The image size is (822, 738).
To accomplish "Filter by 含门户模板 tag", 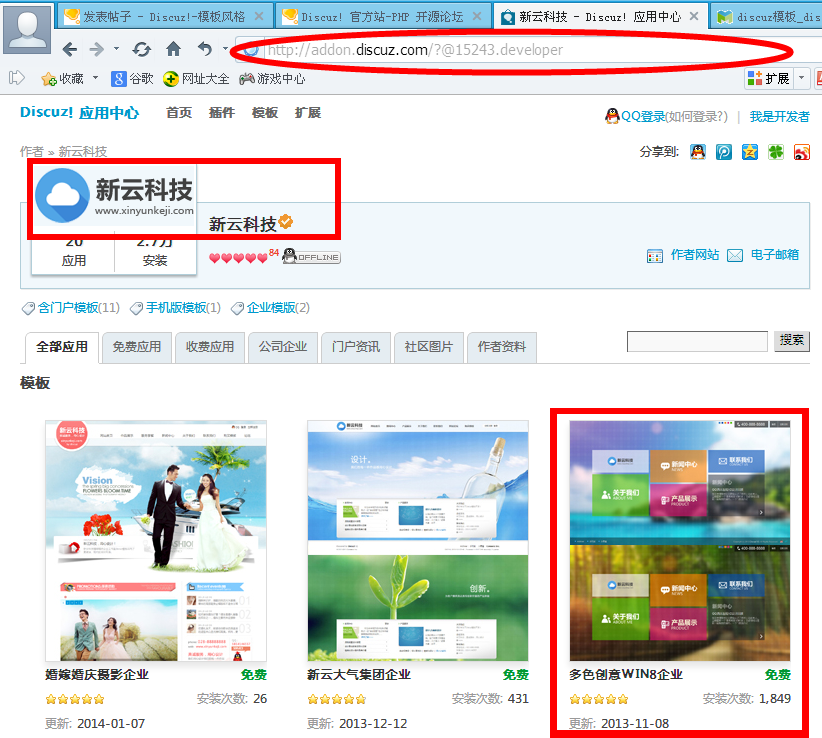I will click(68, 308).
